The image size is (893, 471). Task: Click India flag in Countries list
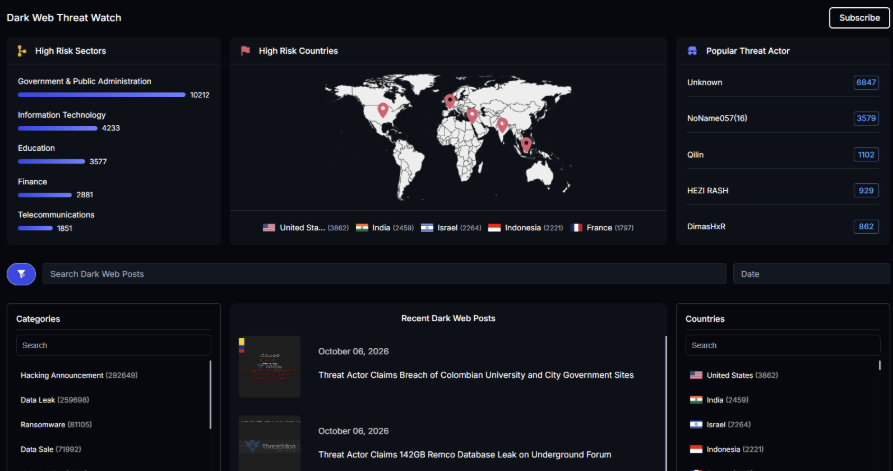pos(696,400)
